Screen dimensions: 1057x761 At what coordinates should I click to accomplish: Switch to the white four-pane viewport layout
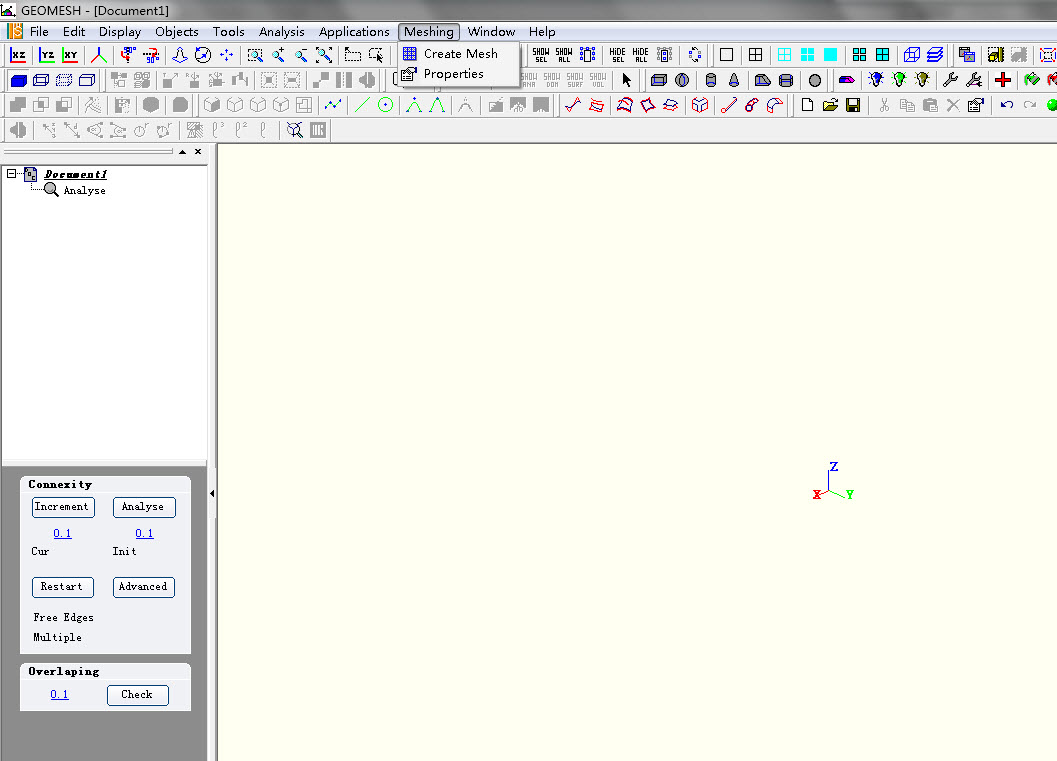point(756,55)
